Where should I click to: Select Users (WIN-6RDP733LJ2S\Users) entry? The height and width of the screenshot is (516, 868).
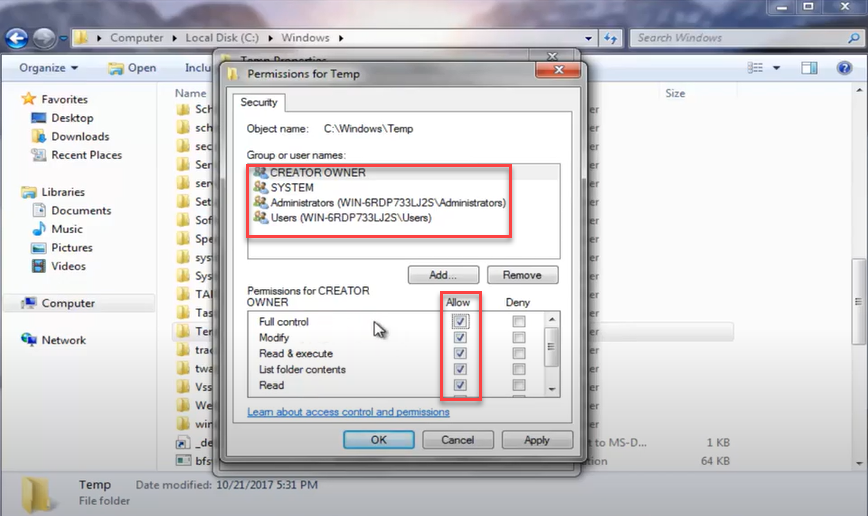coord(351,218)
